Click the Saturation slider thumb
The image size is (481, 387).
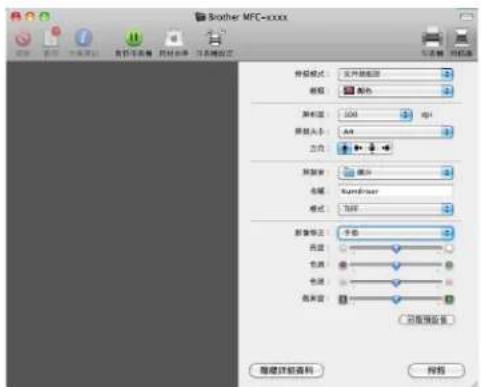396,299
